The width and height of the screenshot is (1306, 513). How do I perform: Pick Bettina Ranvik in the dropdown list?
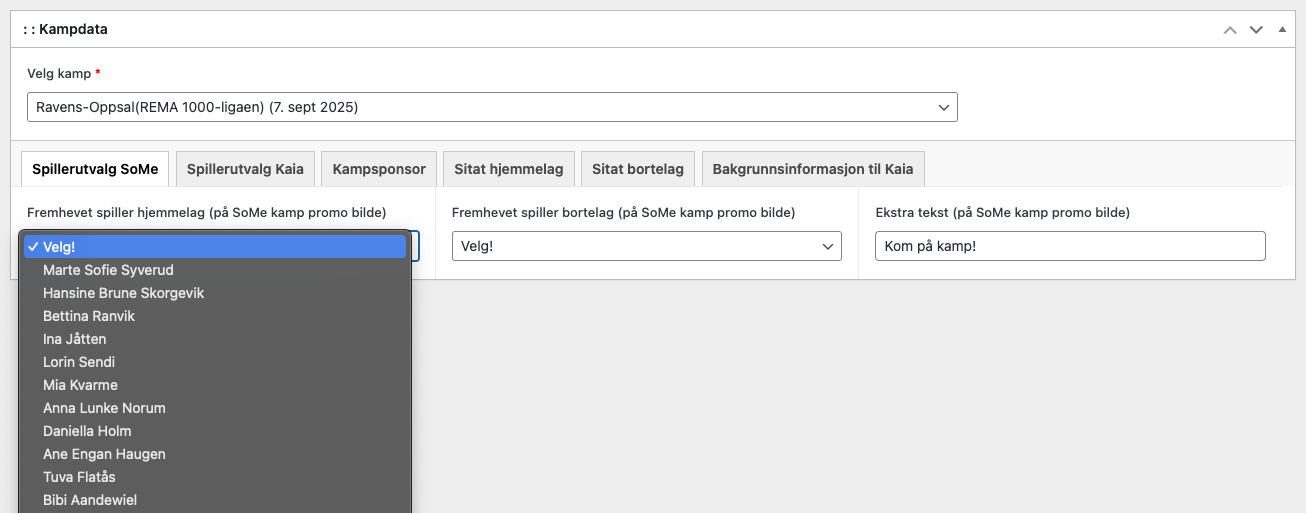point(89,316)
